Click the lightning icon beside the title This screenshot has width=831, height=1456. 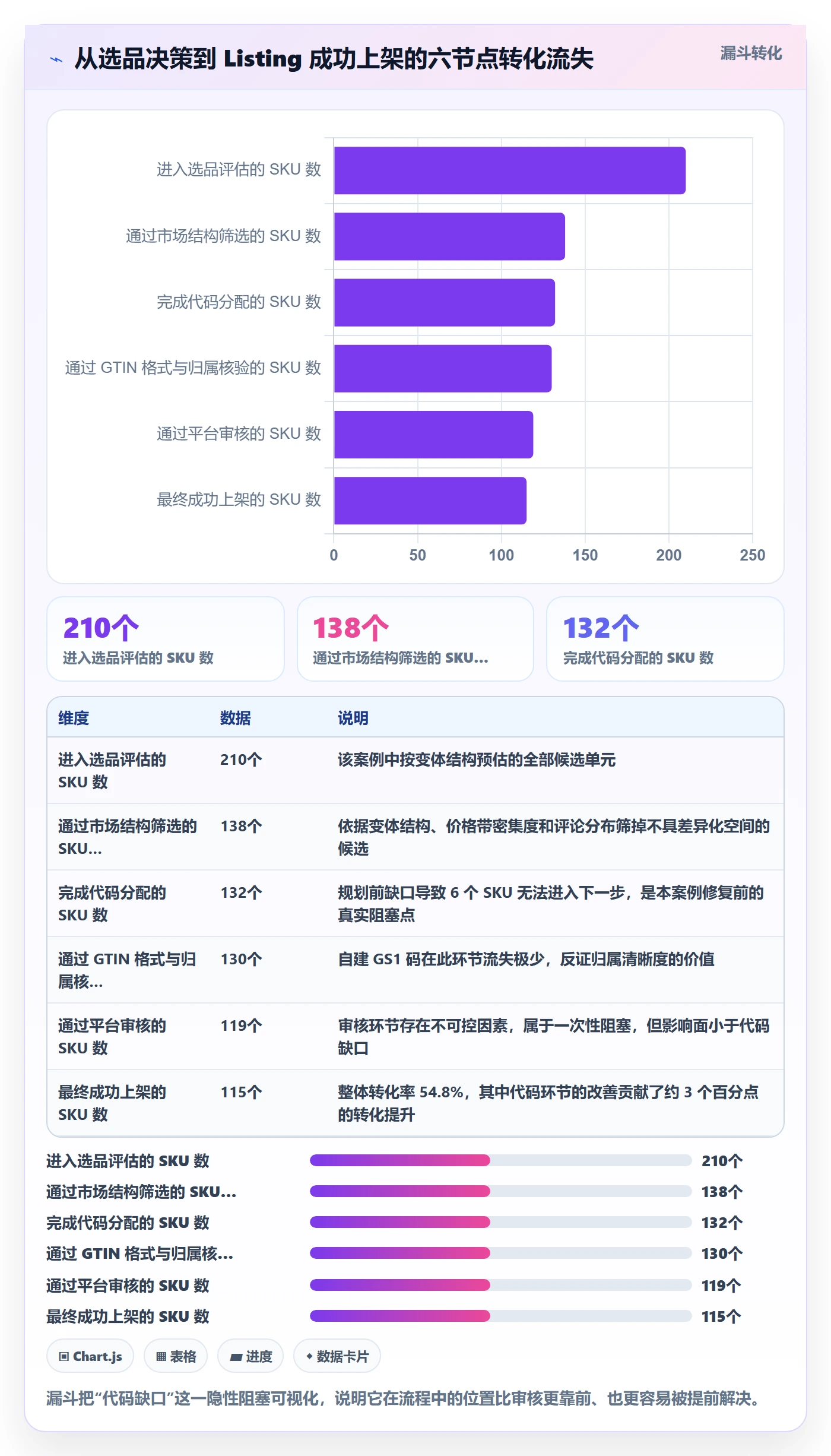[56, 59]
